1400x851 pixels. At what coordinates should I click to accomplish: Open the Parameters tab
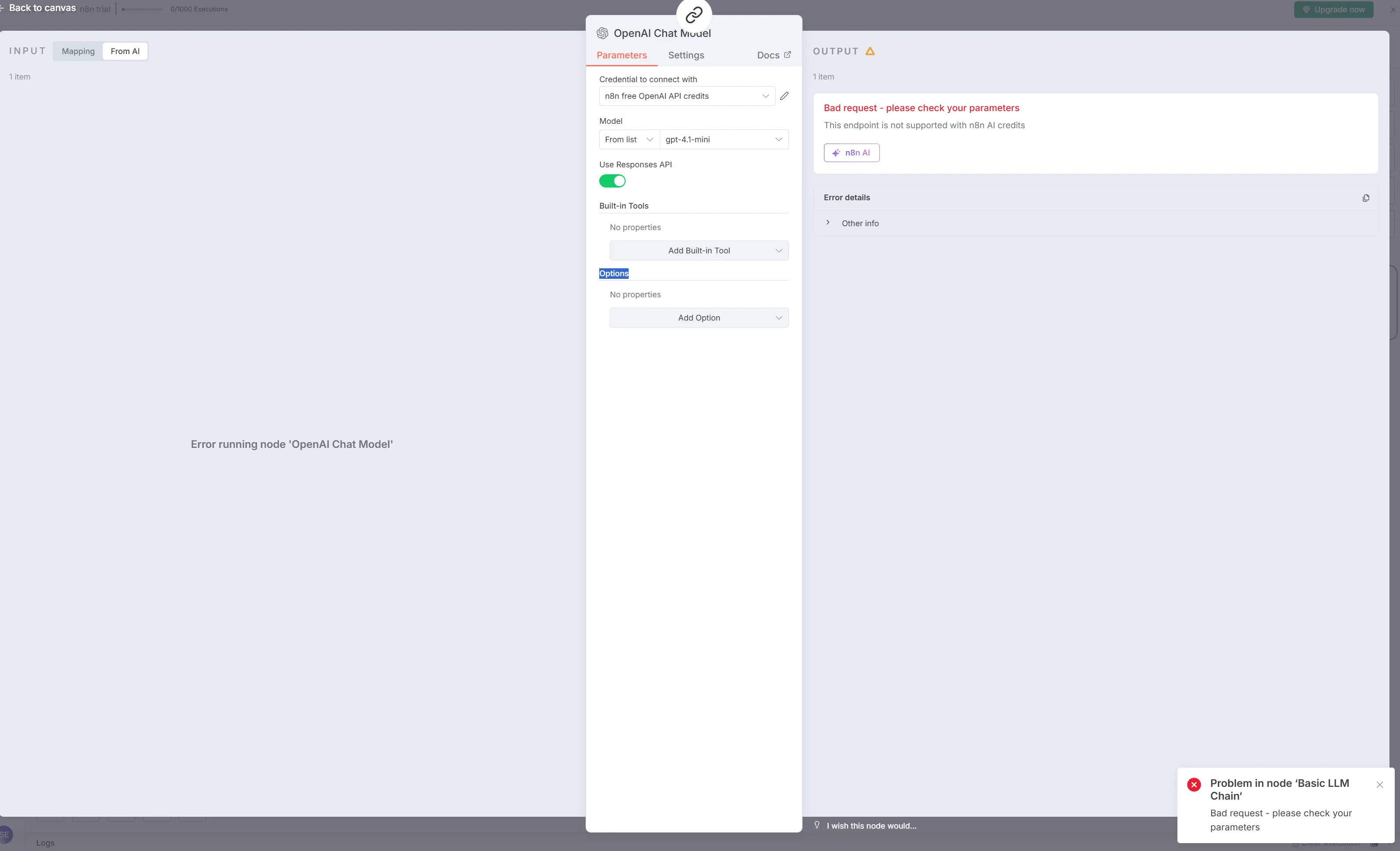tap(621, 55)
